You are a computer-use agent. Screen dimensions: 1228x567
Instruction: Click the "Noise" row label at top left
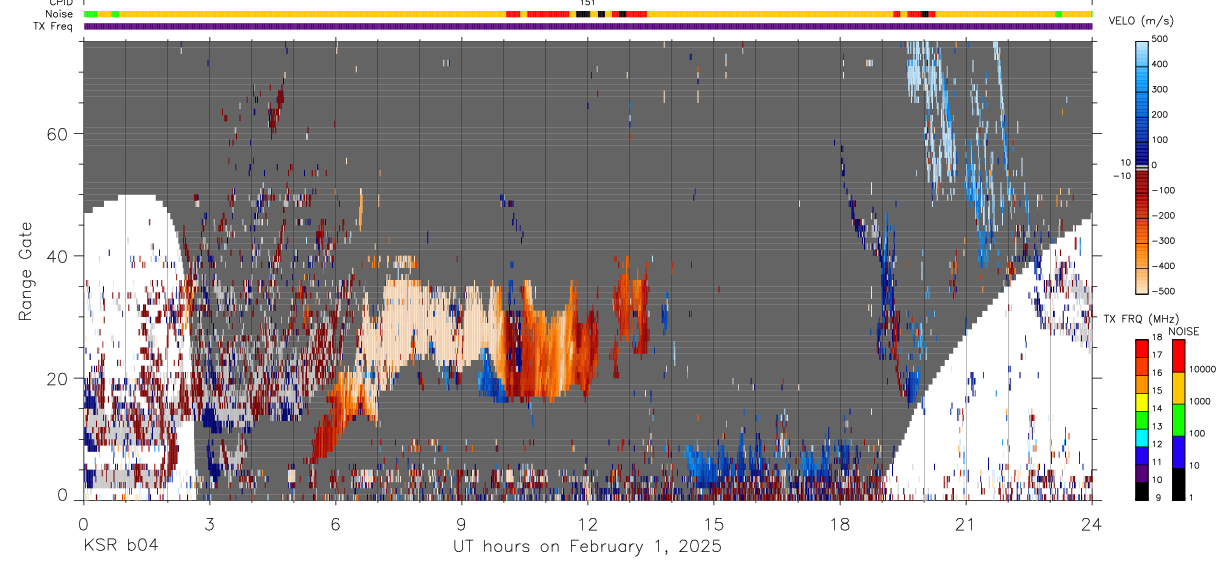click(59, 14)
